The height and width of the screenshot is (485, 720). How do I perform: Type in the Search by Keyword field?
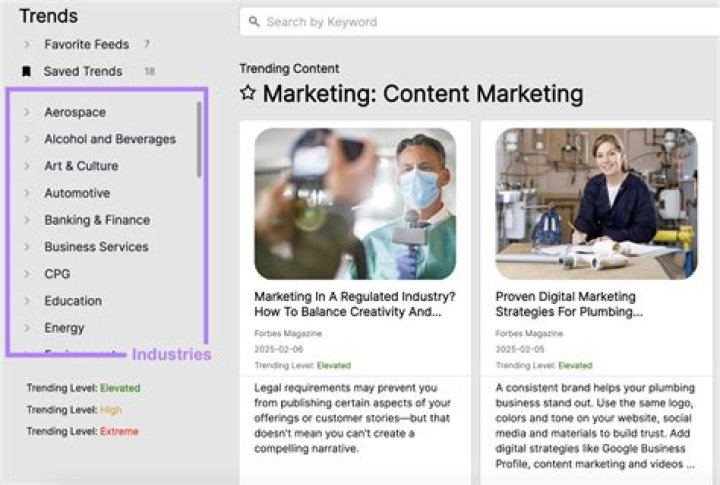click(x=480, y=22)
